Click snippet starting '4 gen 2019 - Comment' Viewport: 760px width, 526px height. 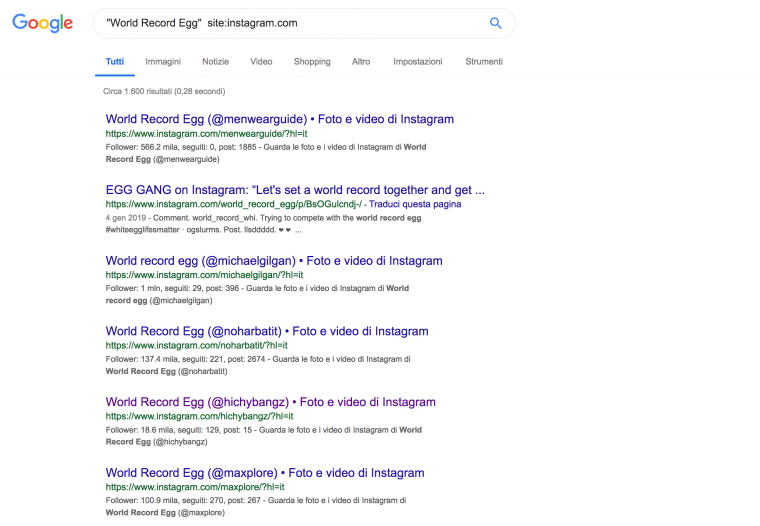tap(263, 224)
